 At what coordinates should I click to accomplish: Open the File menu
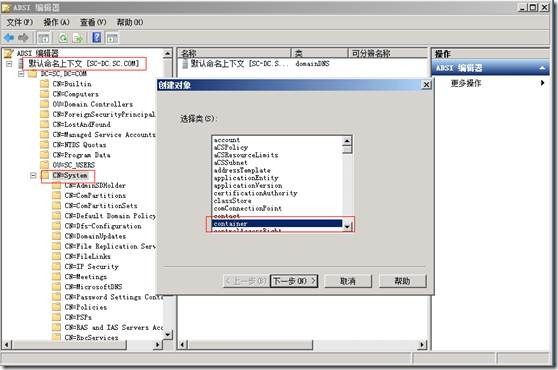coord(20,22)
